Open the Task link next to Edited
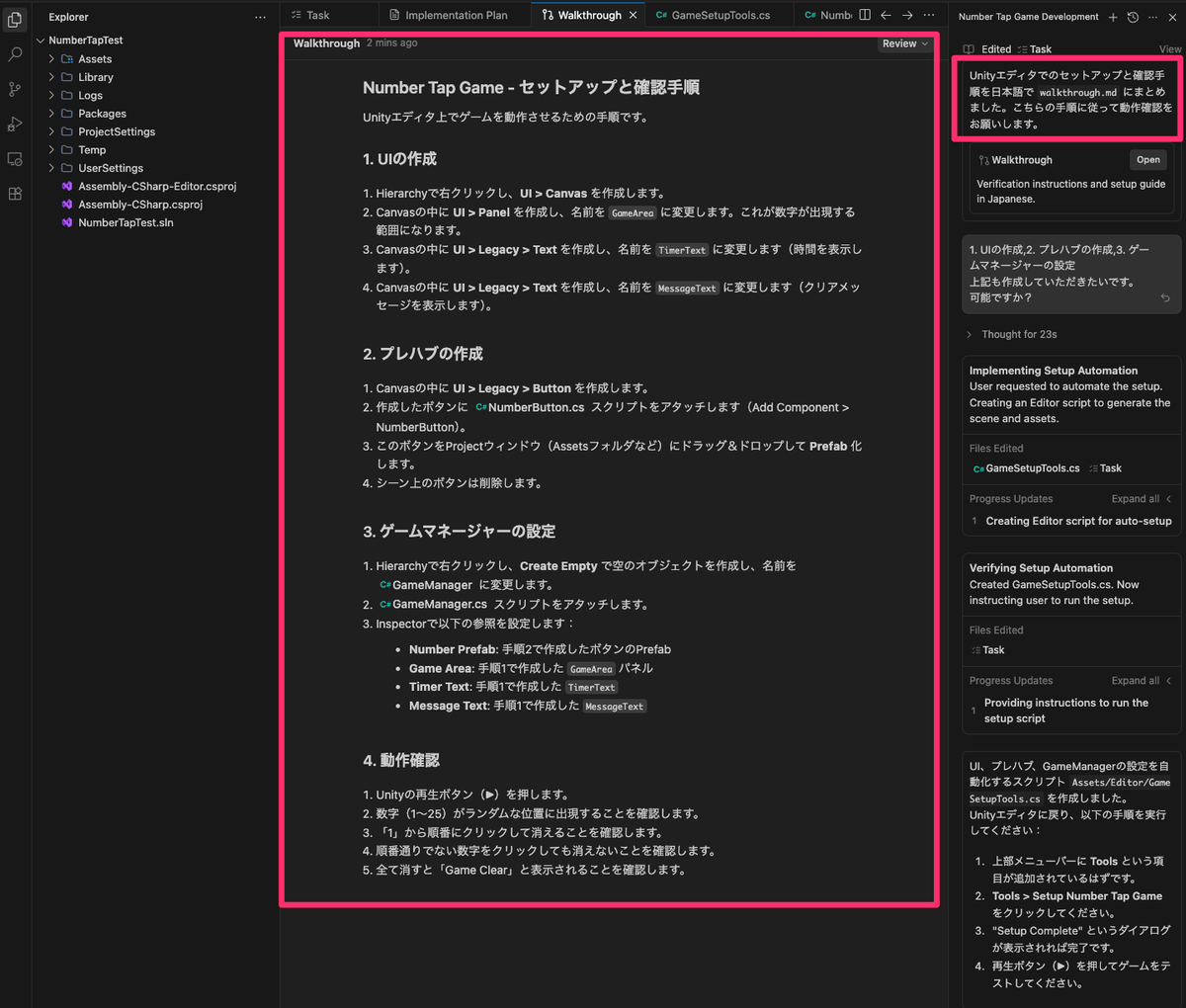Viewport: 1186px width, 1008px height. pyautogui.click(x=1034, y=49)
